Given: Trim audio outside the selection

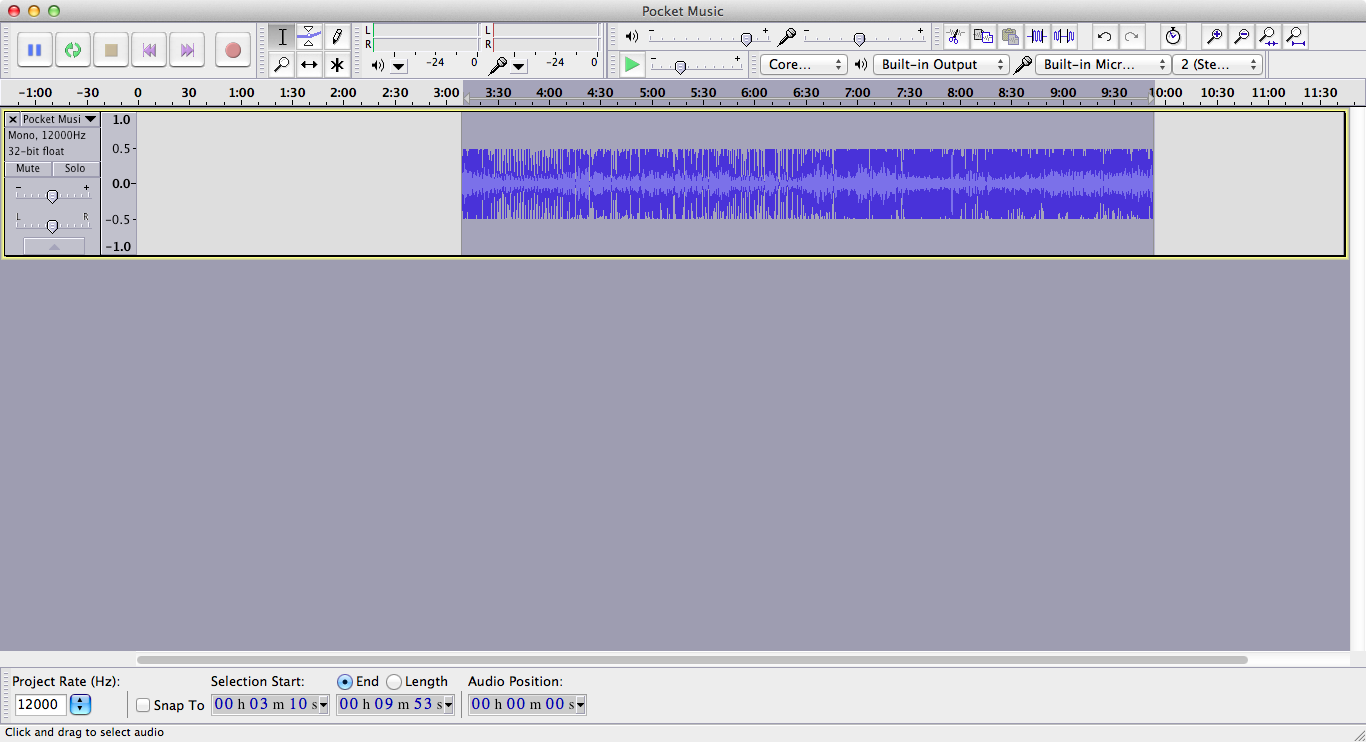Looking at the screenshot, I should pyautogui.click(x=1037, y=36).
